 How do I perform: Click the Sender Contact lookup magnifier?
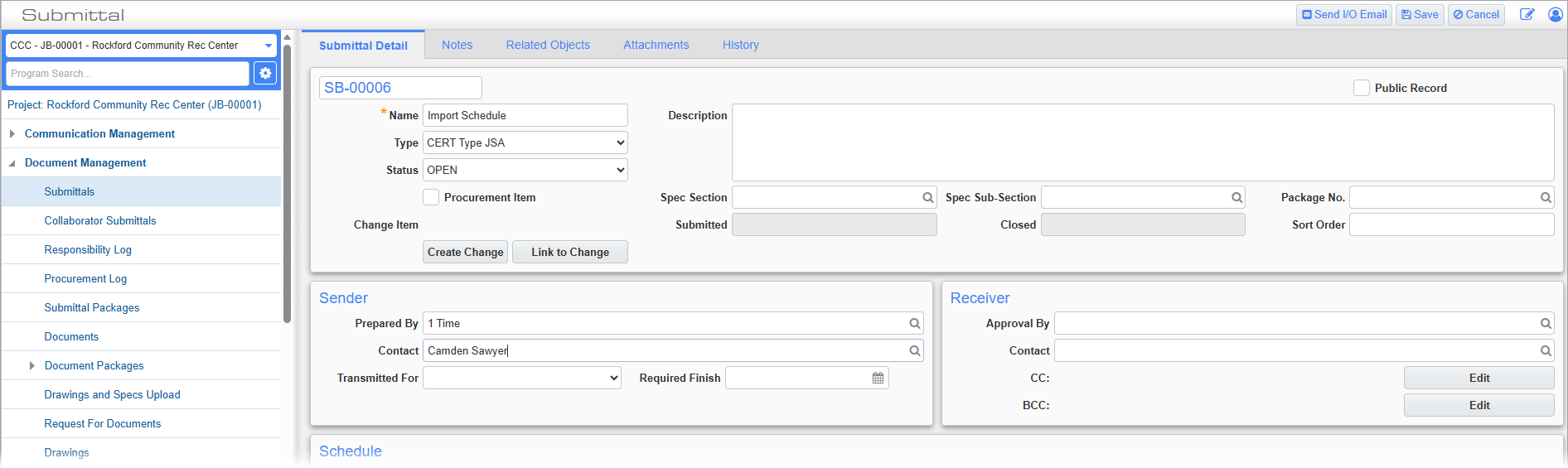pos(915,350)
